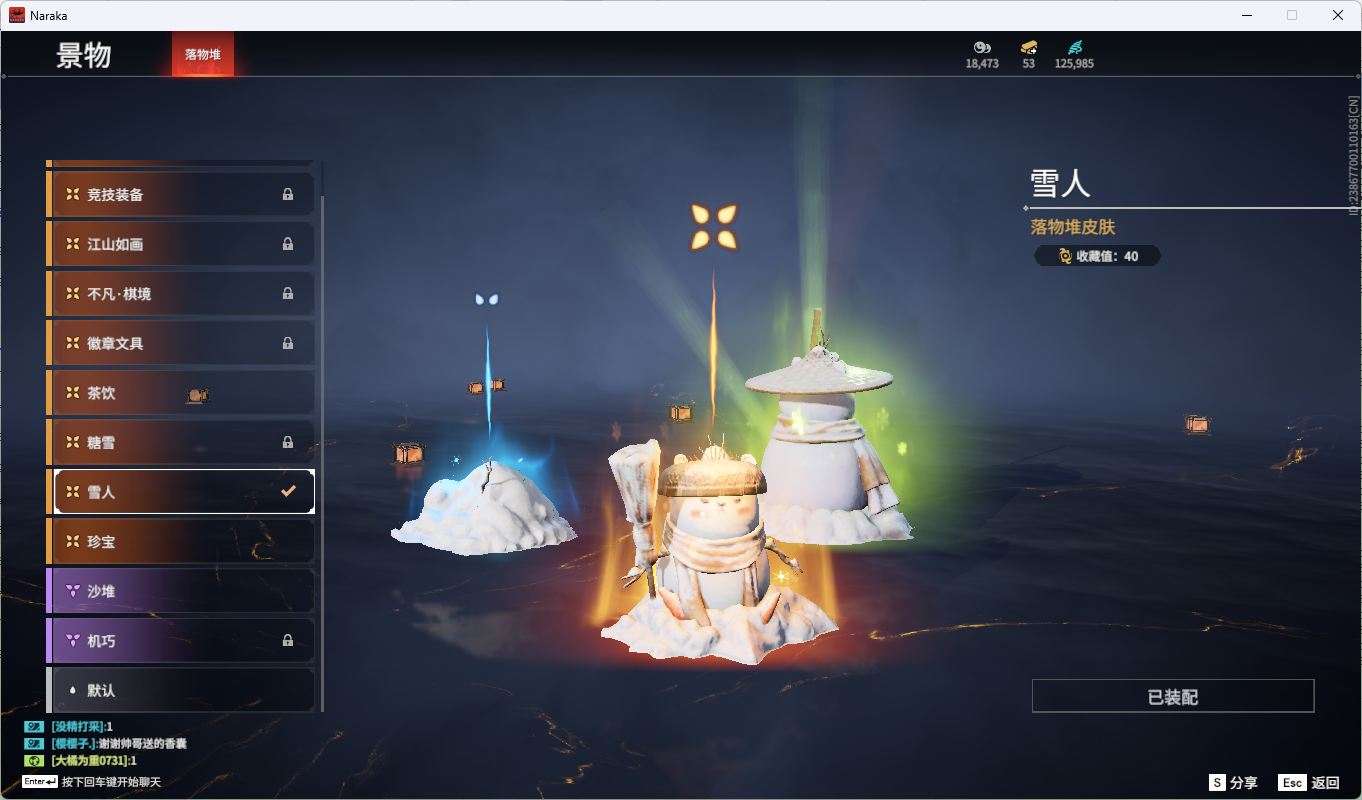
Task: Click the lock icon on 机巧
Action: (x=288, y=640)
